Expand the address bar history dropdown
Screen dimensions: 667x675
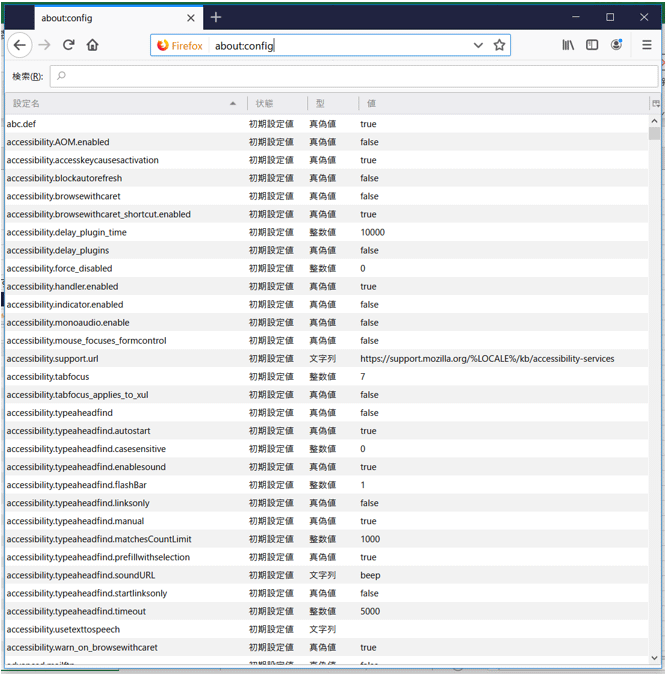[478, 45]
